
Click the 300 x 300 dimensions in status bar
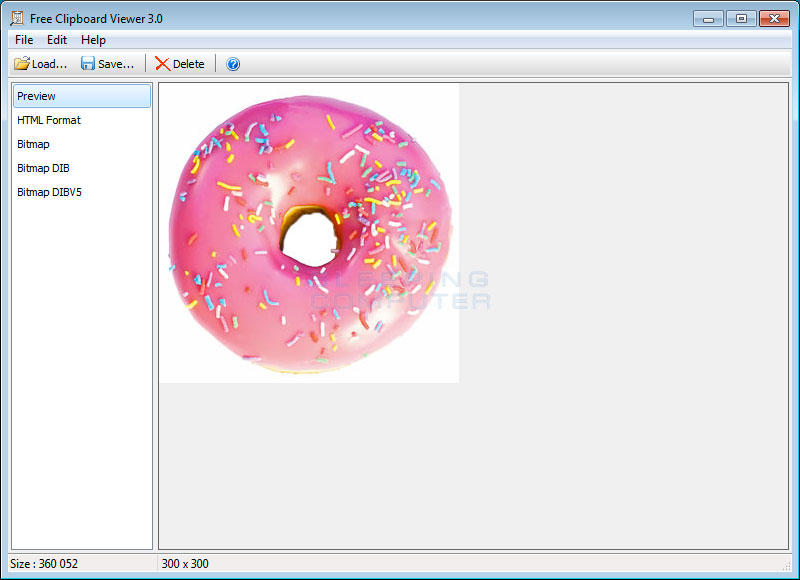185,564
